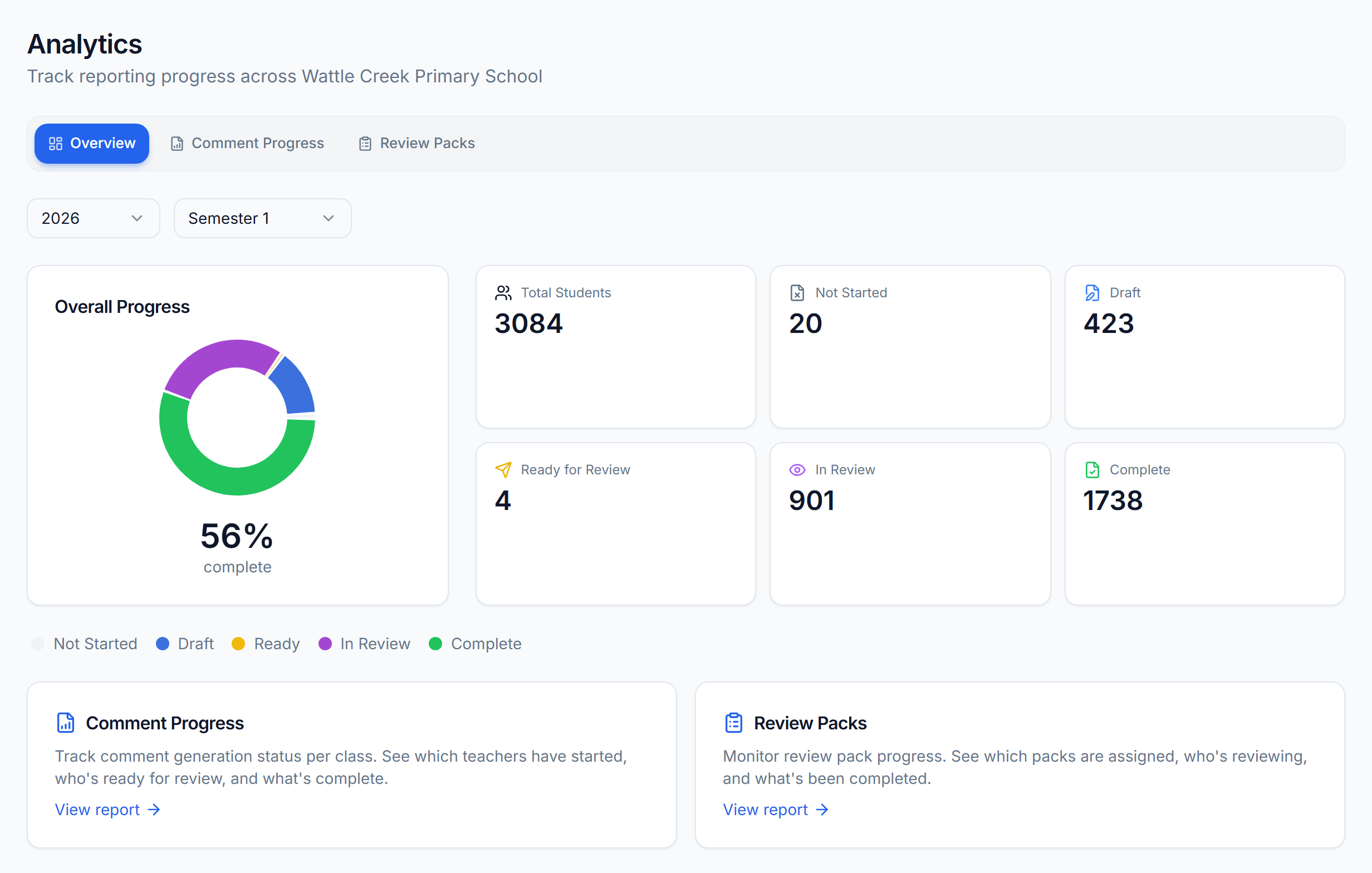Click the Draft file pen icon
This screenshot has width=1372, height=873.
(x=1092, y=293)
